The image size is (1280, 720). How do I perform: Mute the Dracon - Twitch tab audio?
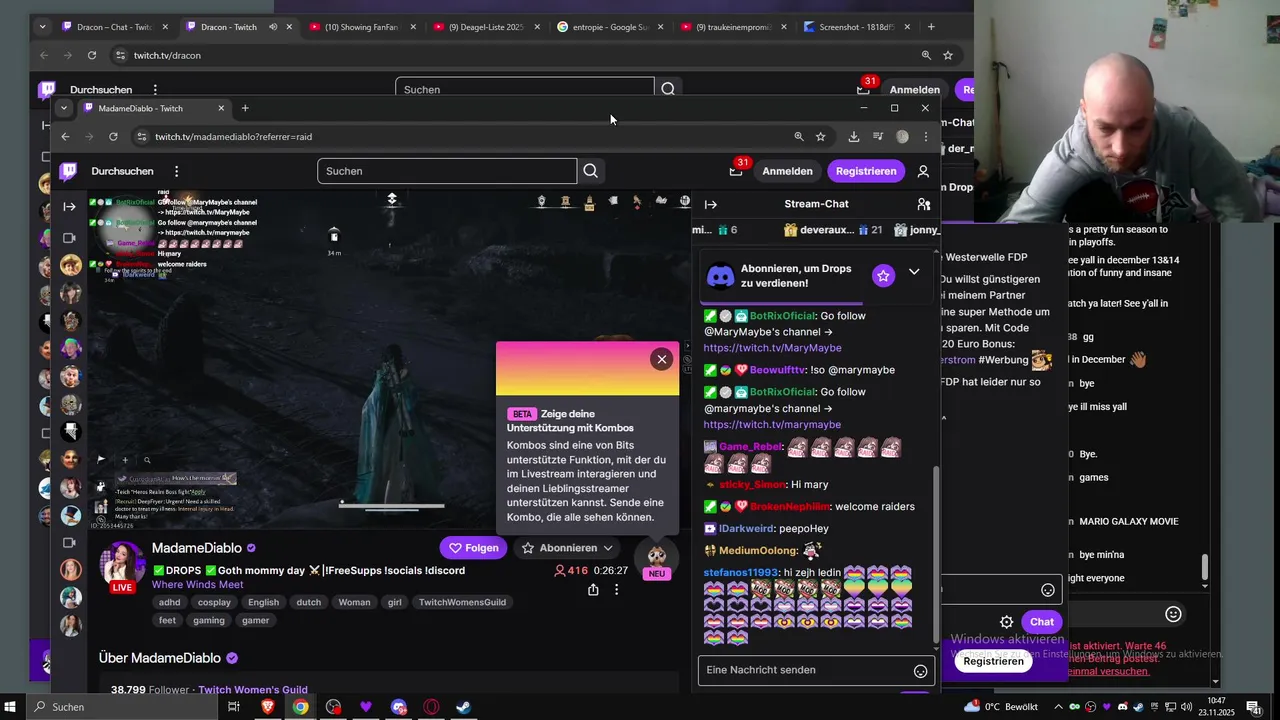pos(272,27)
